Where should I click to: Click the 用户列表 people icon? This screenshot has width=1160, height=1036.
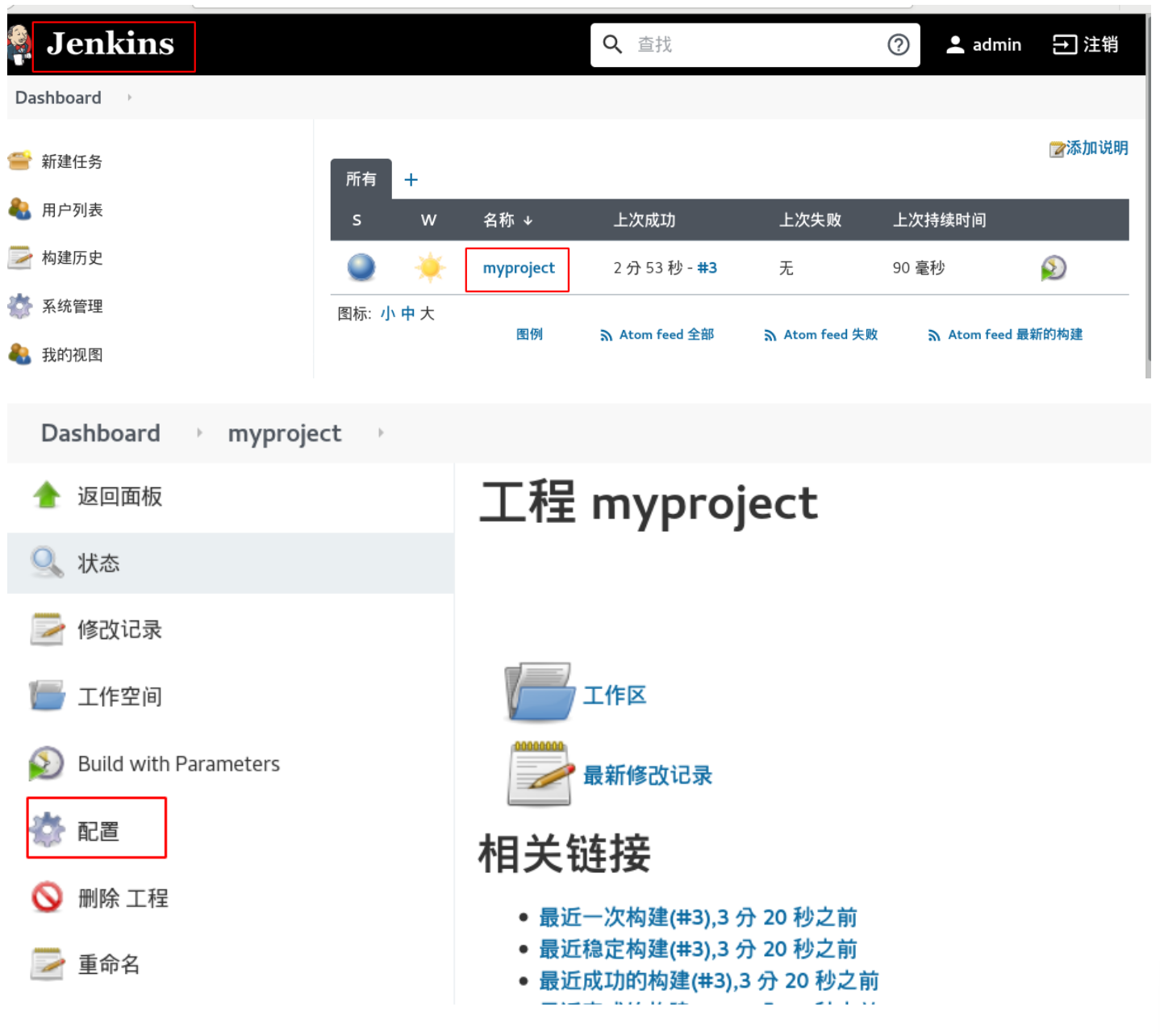coord(20,209)
